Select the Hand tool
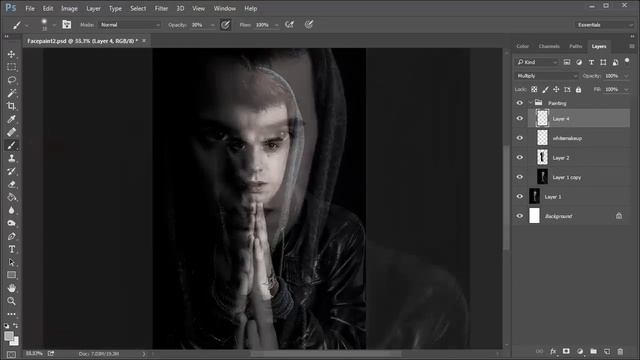640x360 pixels. [x=11, y=288]
